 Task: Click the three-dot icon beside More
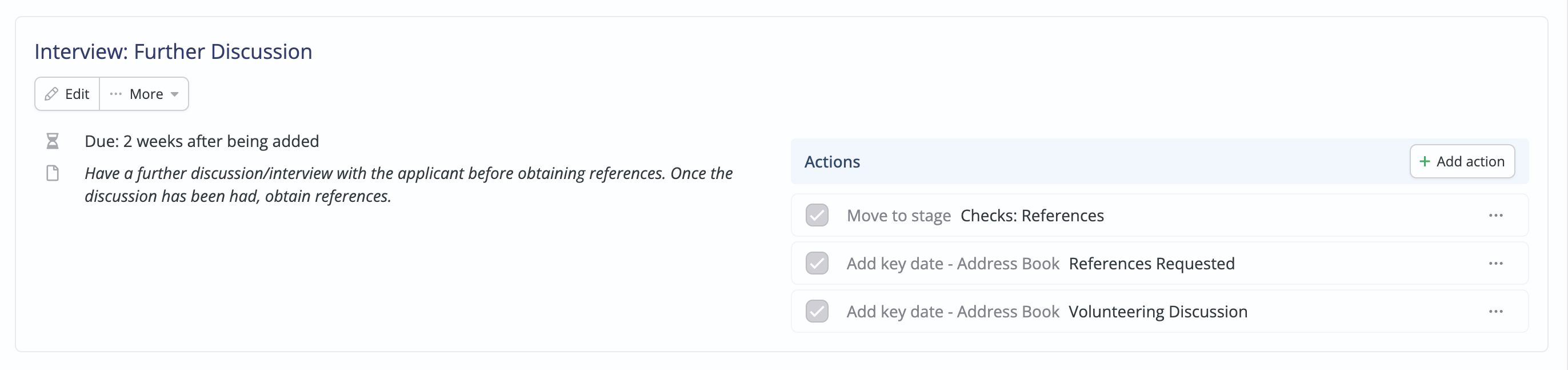[x=115, y=94]
